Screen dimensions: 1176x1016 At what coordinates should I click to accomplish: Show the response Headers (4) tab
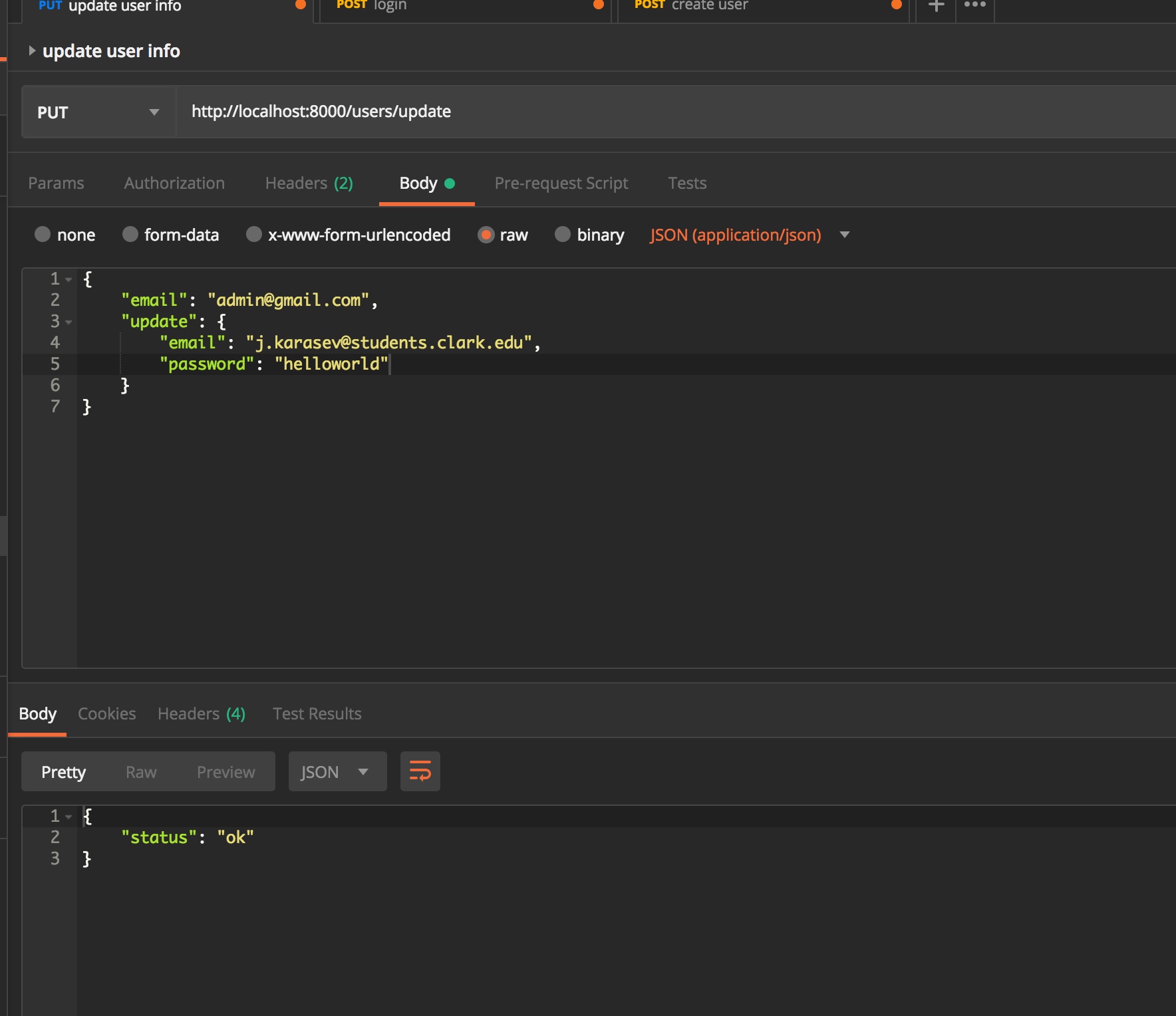coord(202,713)
